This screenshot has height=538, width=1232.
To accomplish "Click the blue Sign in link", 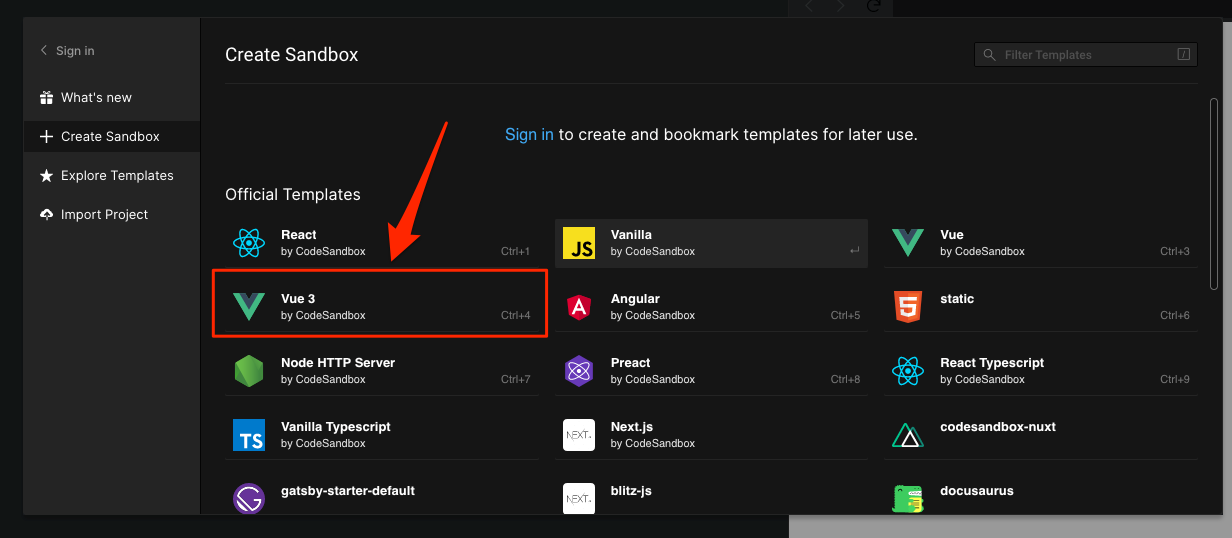I will tap(529, 134).
